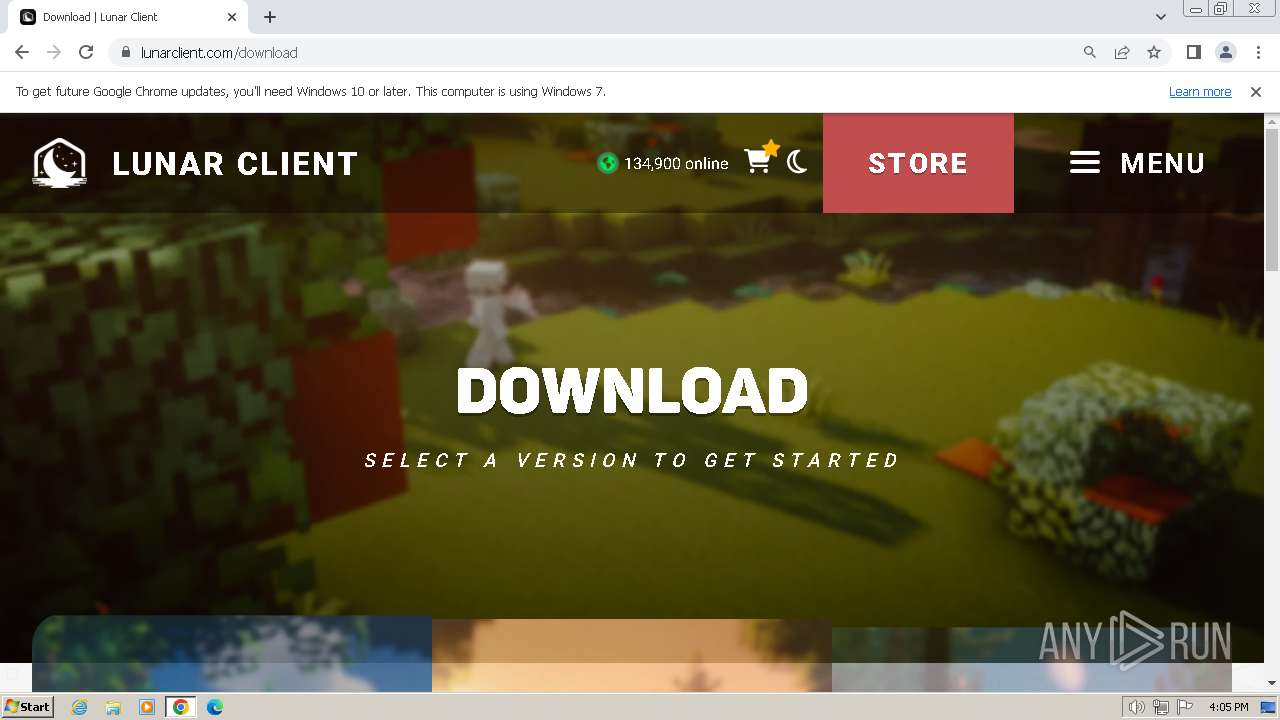Share this page using the share icon

click(1122, 52)
